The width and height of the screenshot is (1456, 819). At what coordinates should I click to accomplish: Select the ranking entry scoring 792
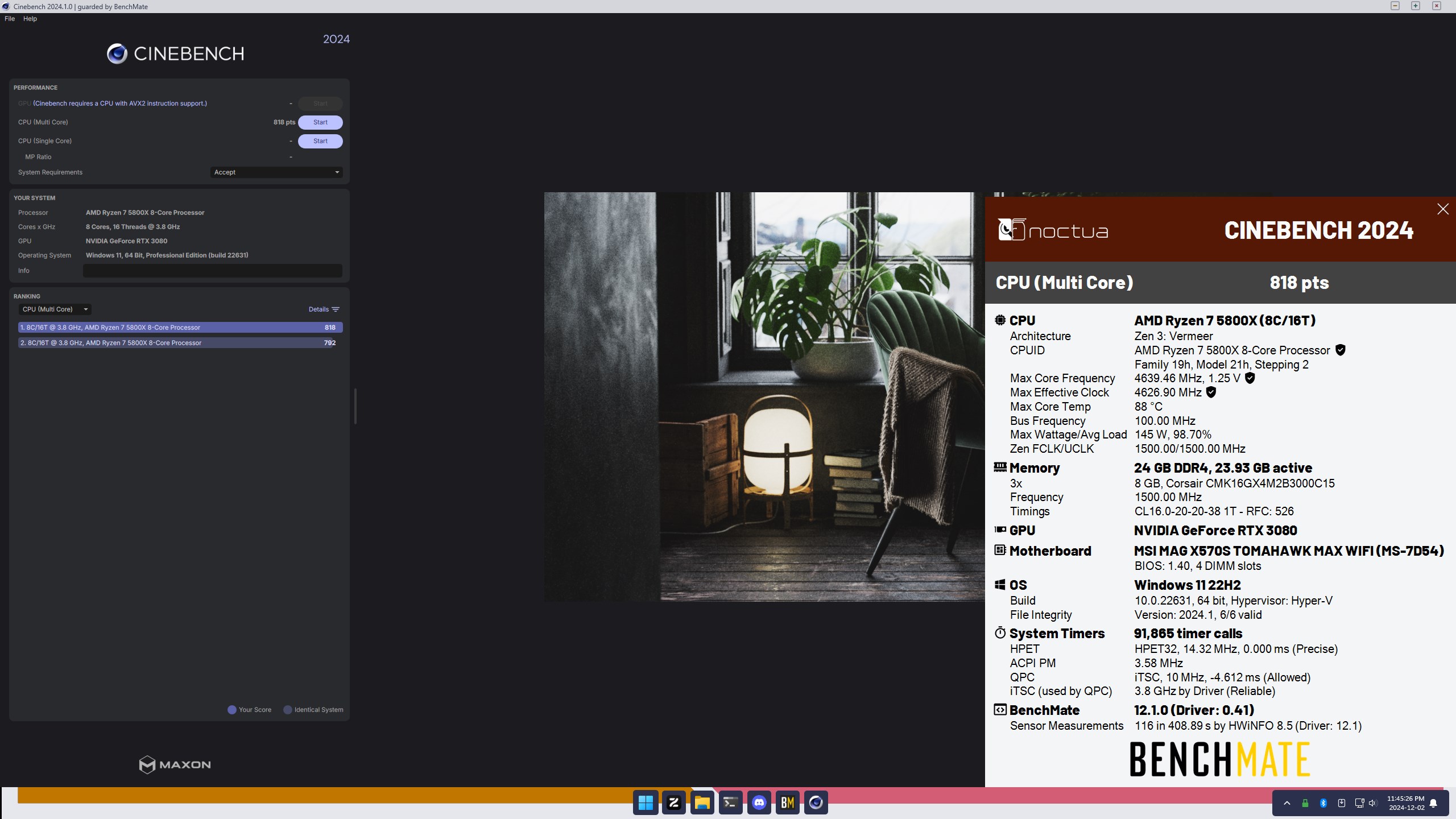180,343
